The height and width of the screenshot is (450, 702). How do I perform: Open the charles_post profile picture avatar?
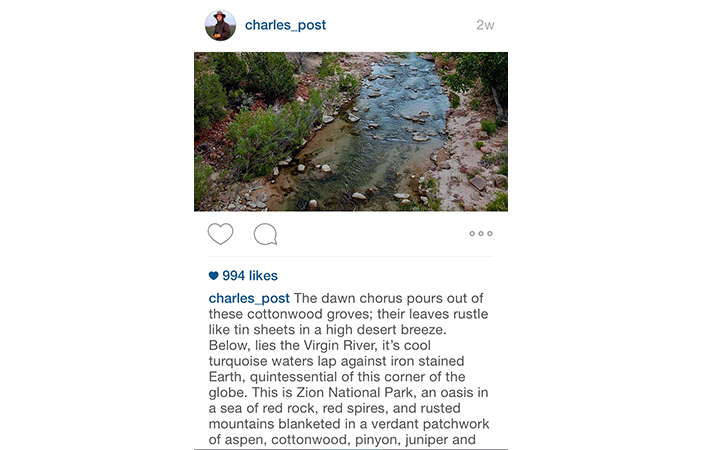[220, 25]
